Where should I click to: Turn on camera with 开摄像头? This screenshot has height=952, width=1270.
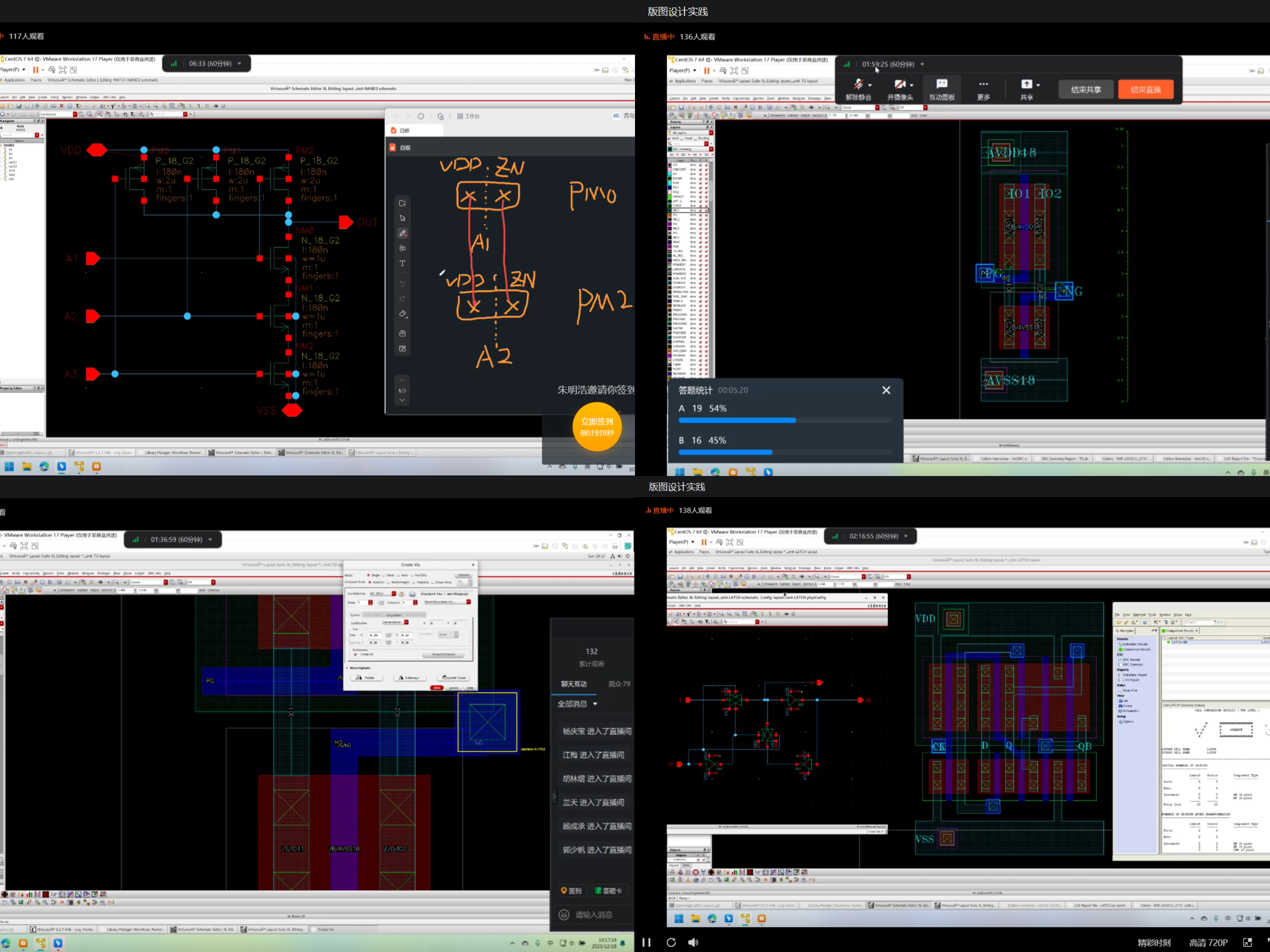(x=900, y=90)
